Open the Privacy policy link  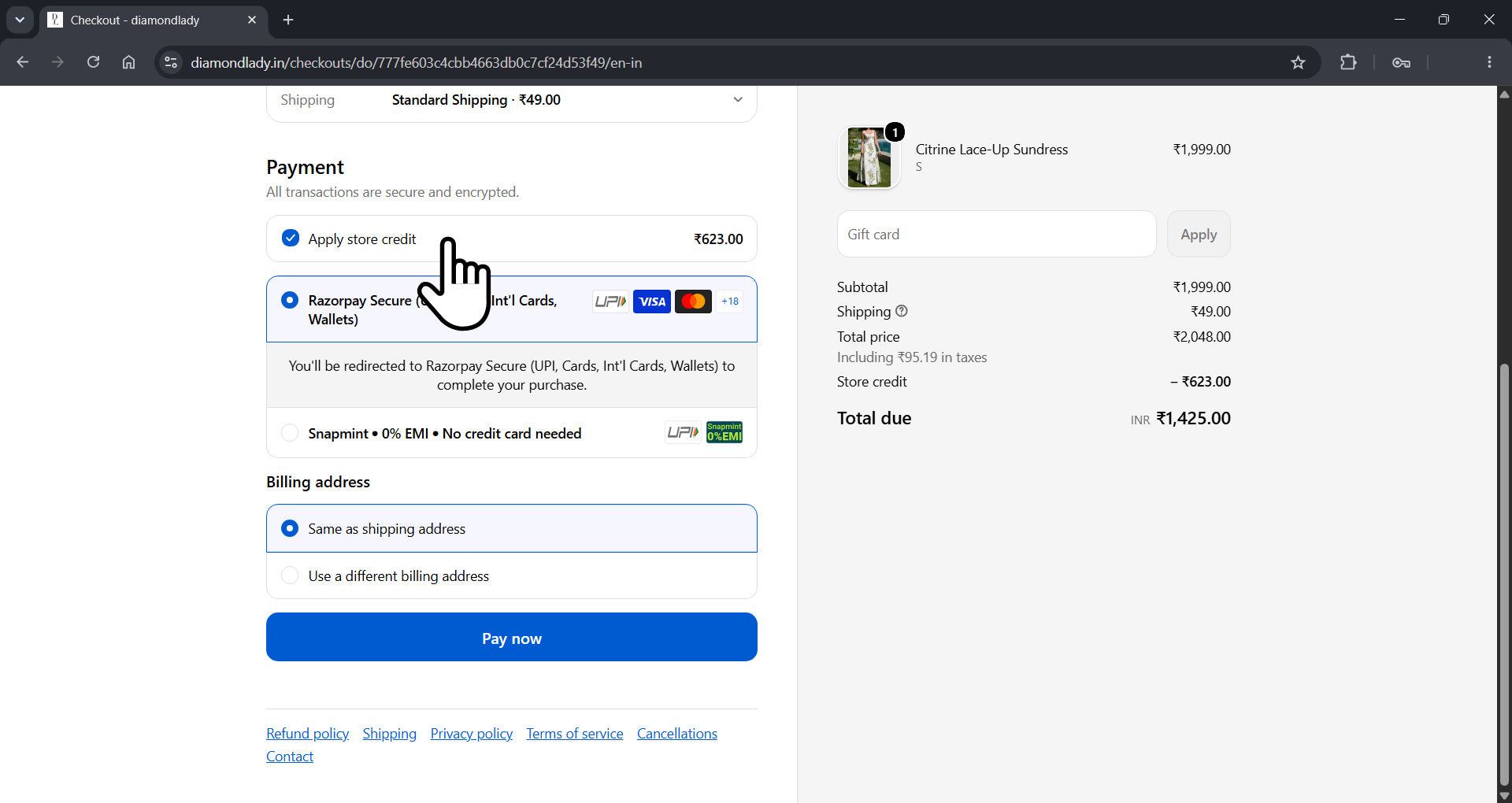click(471, 734)
